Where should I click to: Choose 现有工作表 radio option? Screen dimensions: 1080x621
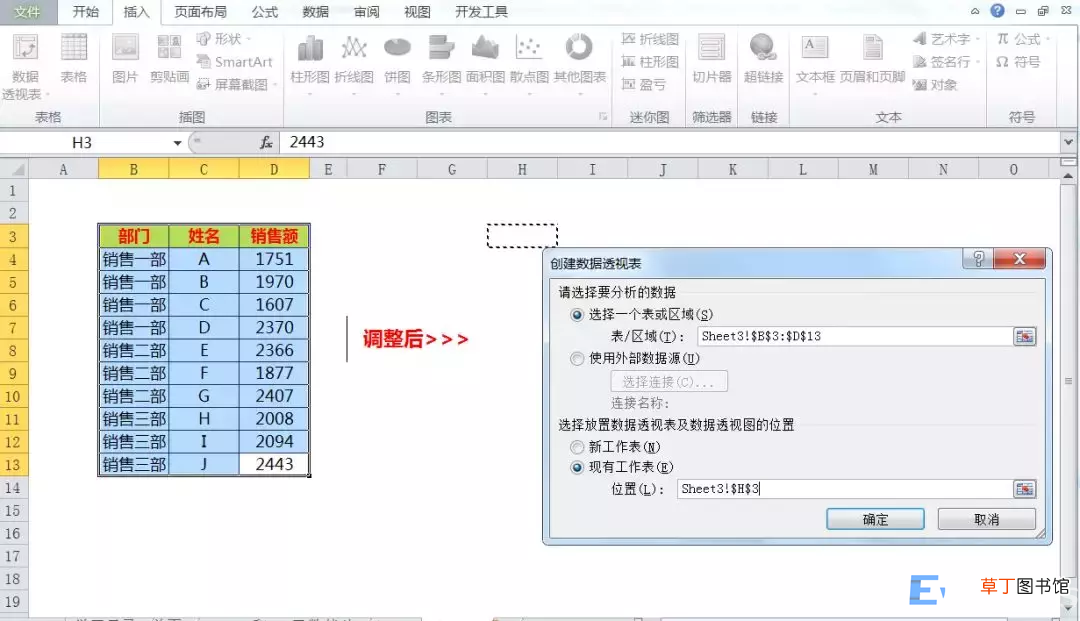tap(577, 467)
